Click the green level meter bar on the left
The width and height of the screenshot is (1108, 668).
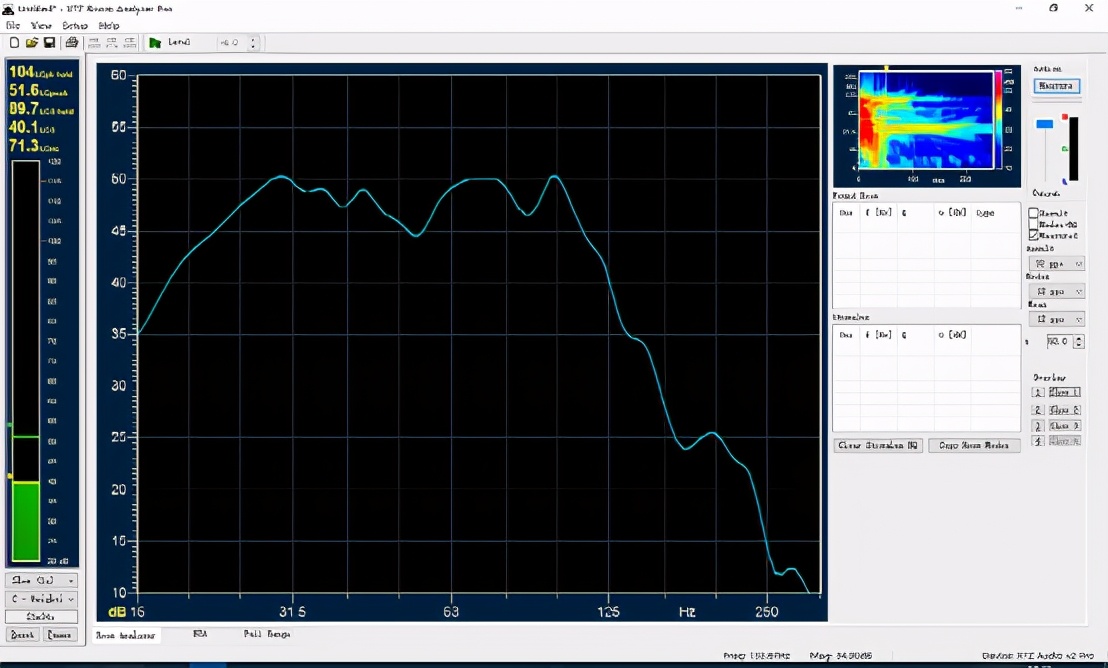pyautogui.click(x=26, y=522)
